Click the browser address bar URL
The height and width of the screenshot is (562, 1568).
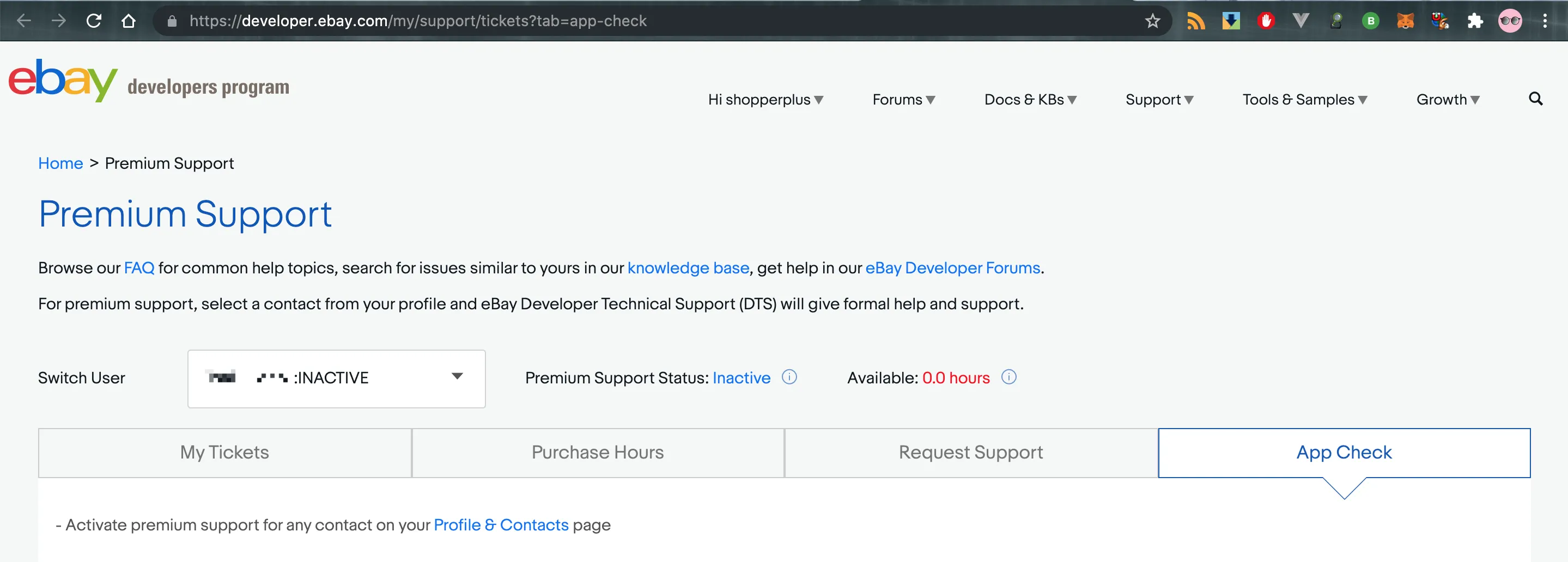pos(417,21)
